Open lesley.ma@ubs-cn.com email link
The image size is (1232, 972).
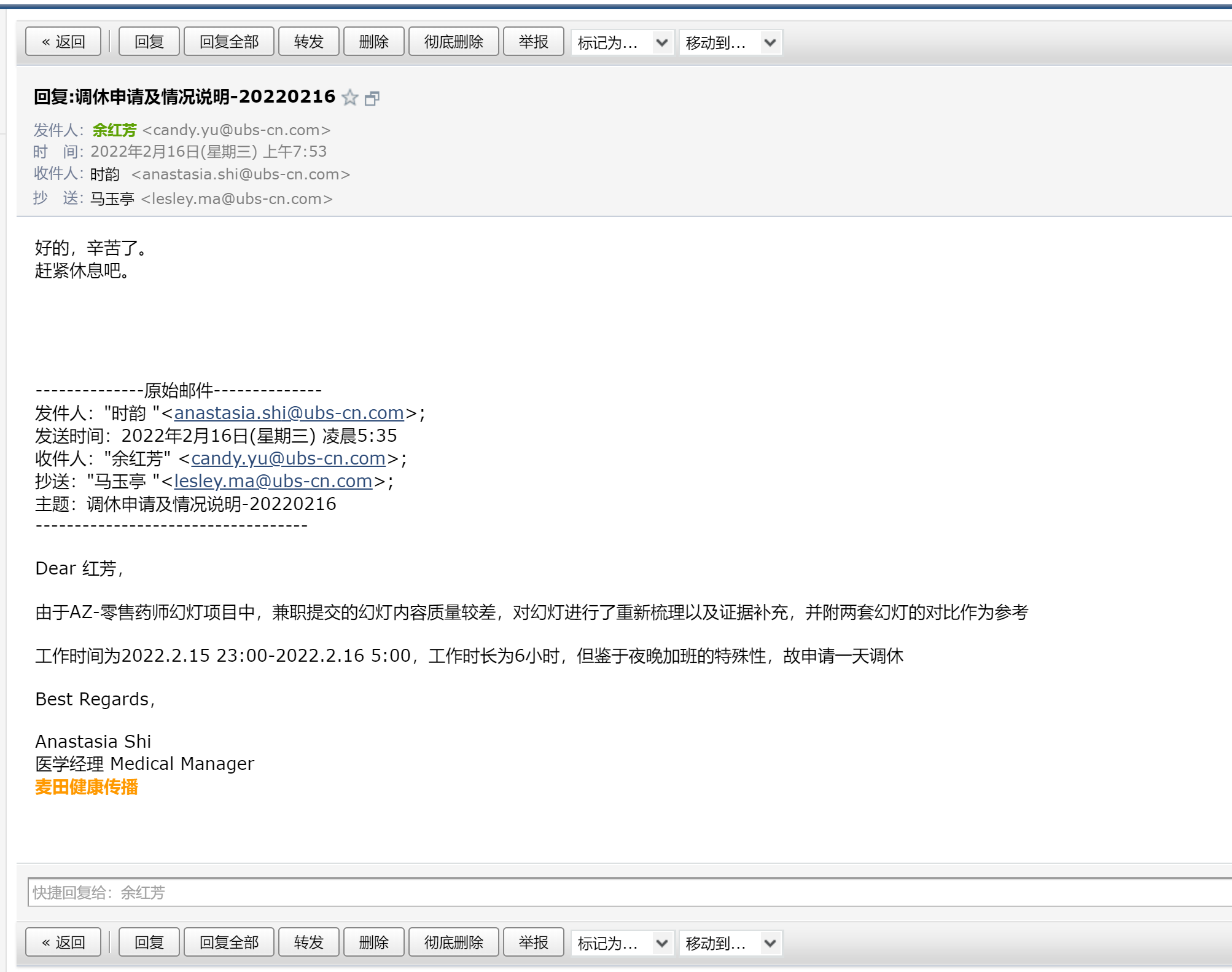point(273,481)
